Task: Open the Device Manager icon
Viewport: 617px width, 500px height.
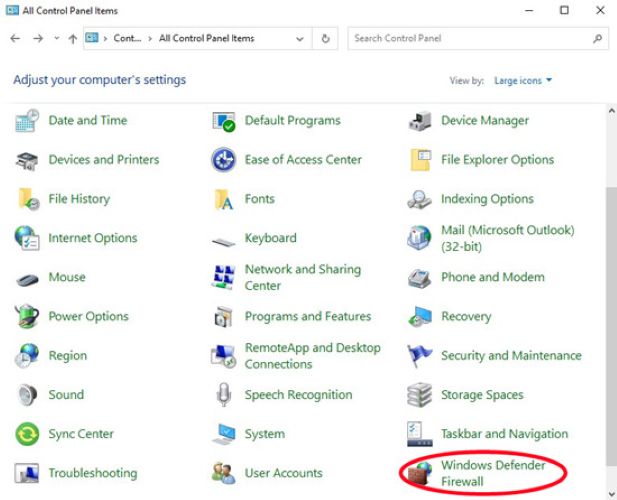Action: coord(420,121)
